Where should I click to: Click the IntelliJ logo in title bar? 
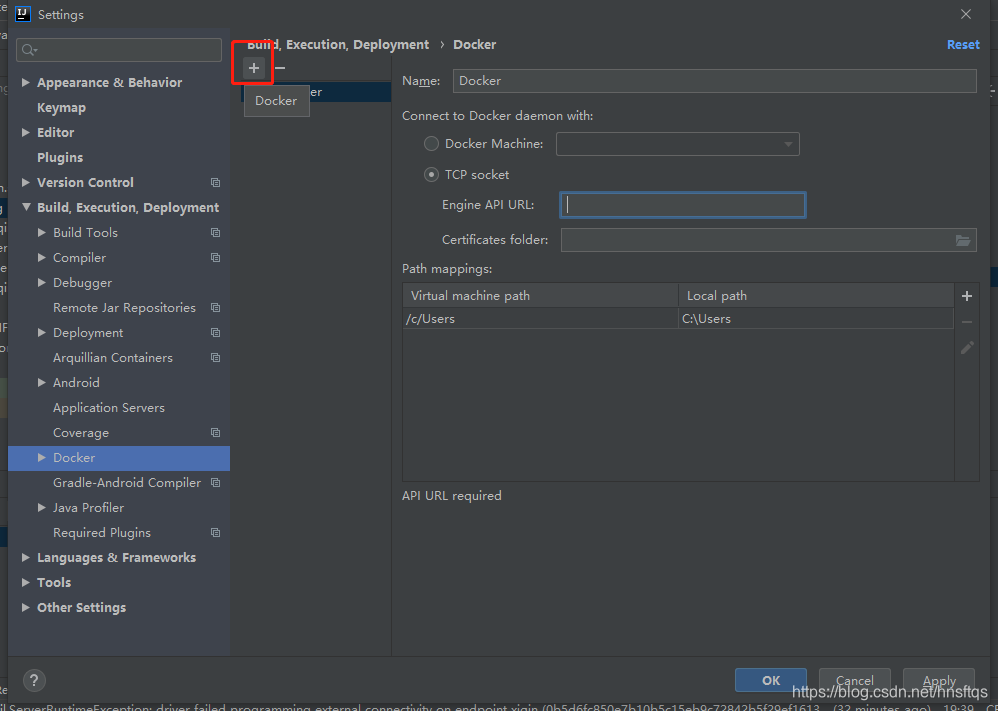tap(23, 14)
